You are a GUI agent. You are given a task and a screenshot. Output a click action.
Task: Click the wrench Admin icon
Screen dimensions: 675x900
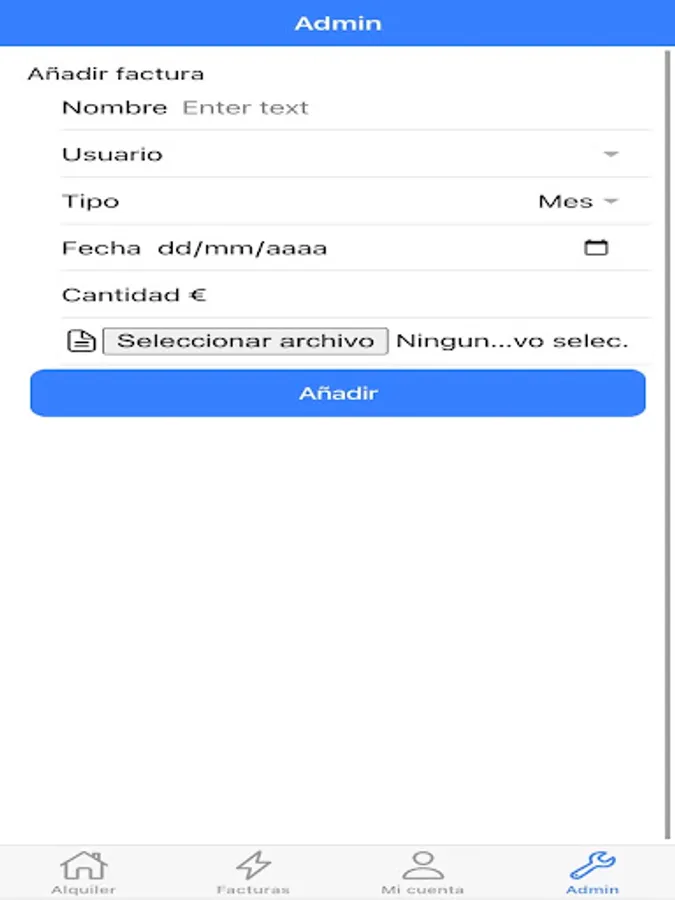coord(592,864)
